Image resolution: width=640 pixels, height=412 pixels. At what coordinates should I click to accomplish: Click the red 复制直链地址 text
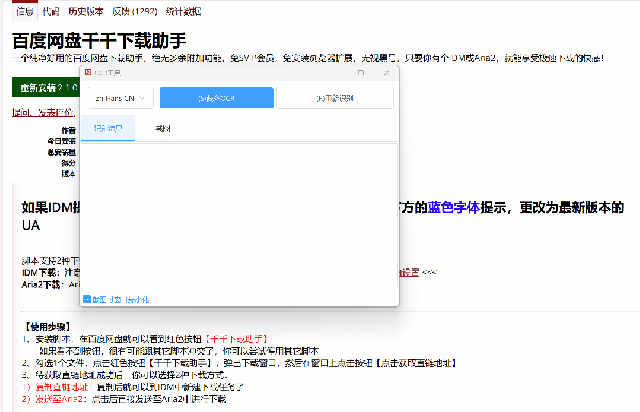coord(61,387)
